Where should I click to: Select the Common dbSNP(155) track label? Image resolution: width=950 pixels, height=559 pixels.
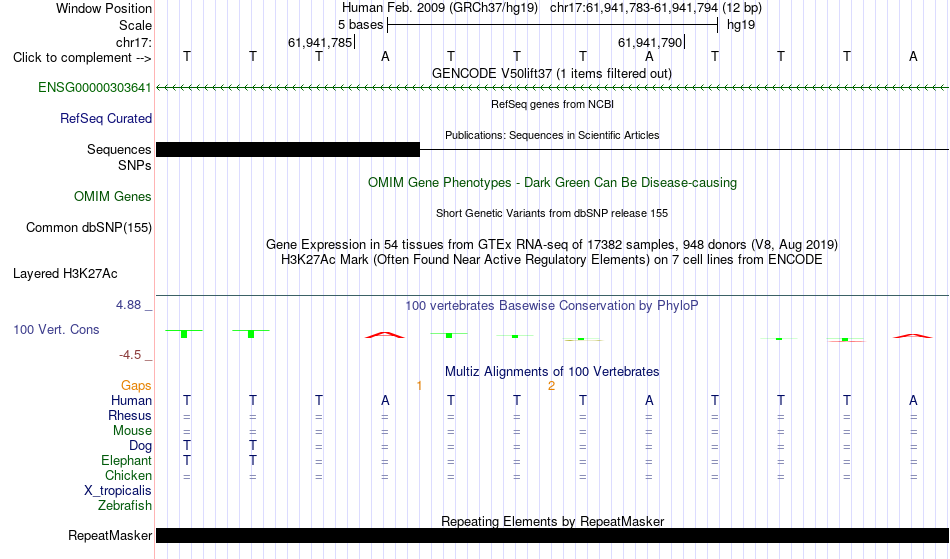[x=88, y=228]
